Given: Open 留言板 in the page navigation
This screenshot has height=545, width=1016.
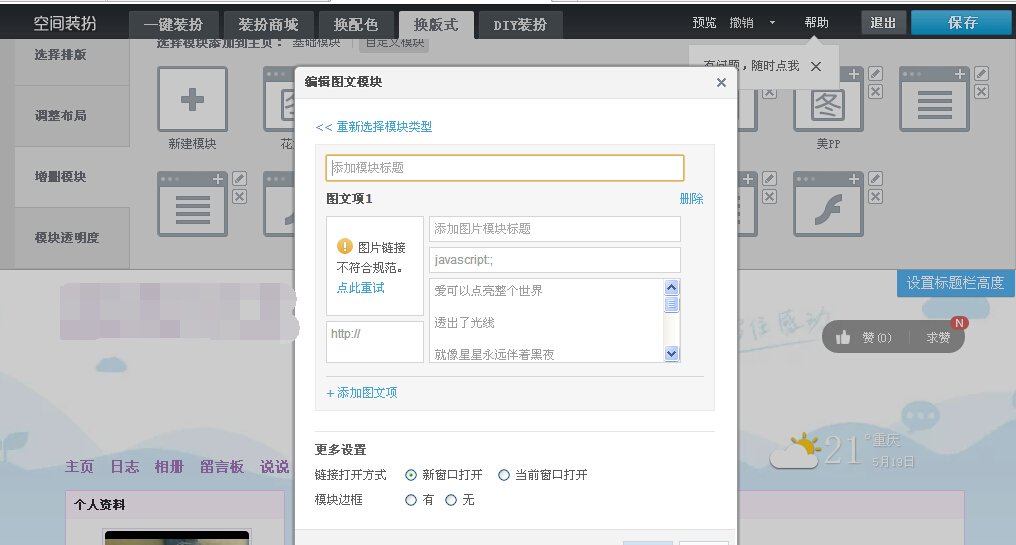Looking at the screenshot, I should click(222, 467).
